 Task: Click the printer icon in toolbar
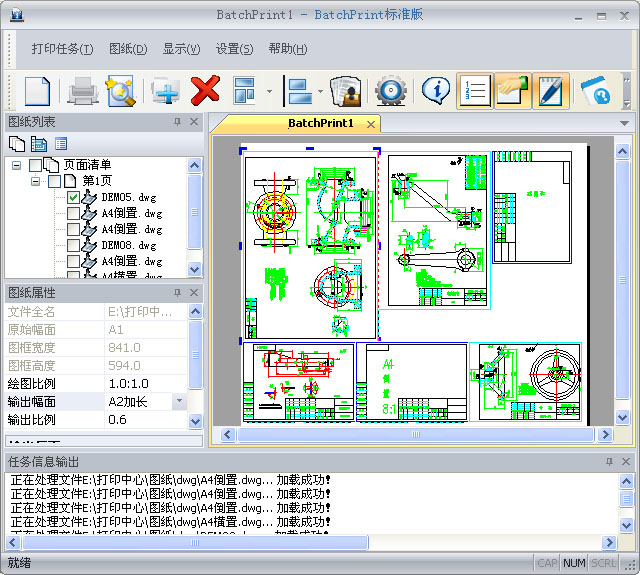tap(81, 91)
